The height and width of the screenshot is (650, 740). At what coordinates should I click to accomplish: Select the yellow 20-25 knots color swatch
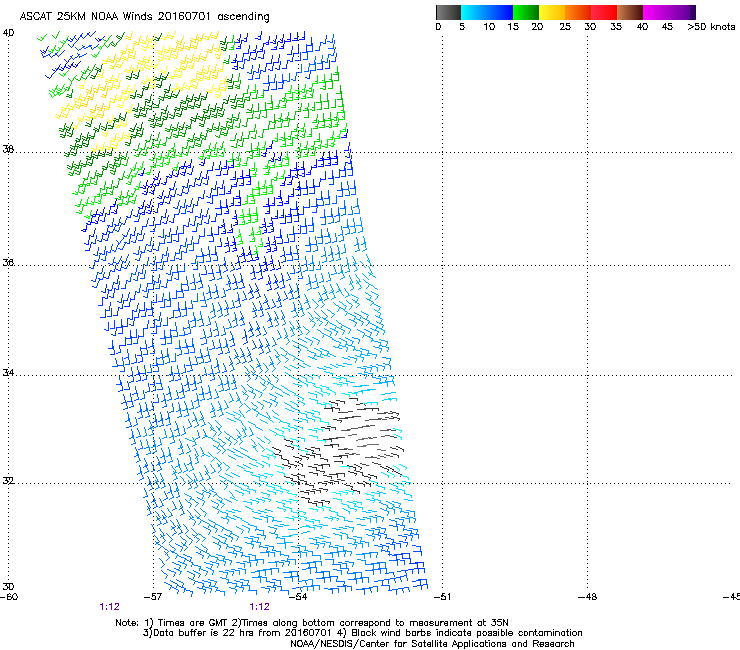552,12
